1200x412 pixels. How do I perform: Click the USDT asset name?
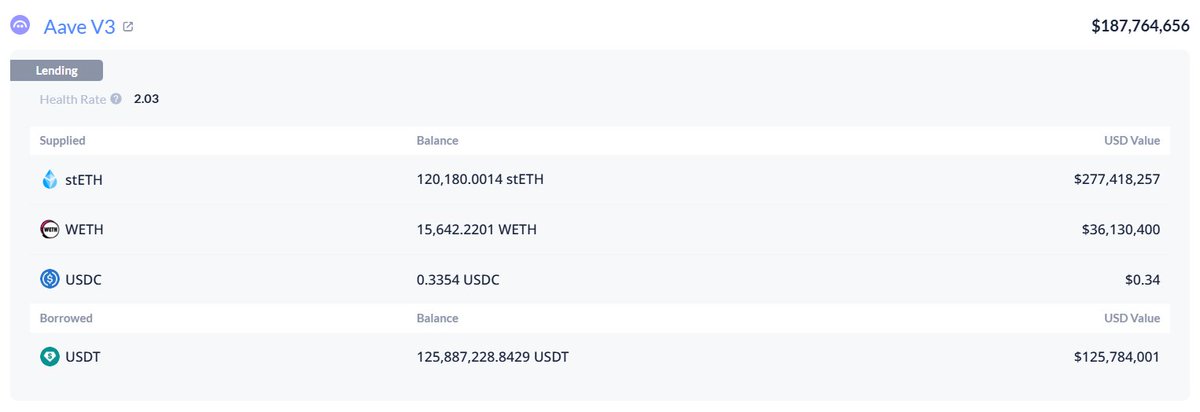[83, 357]
